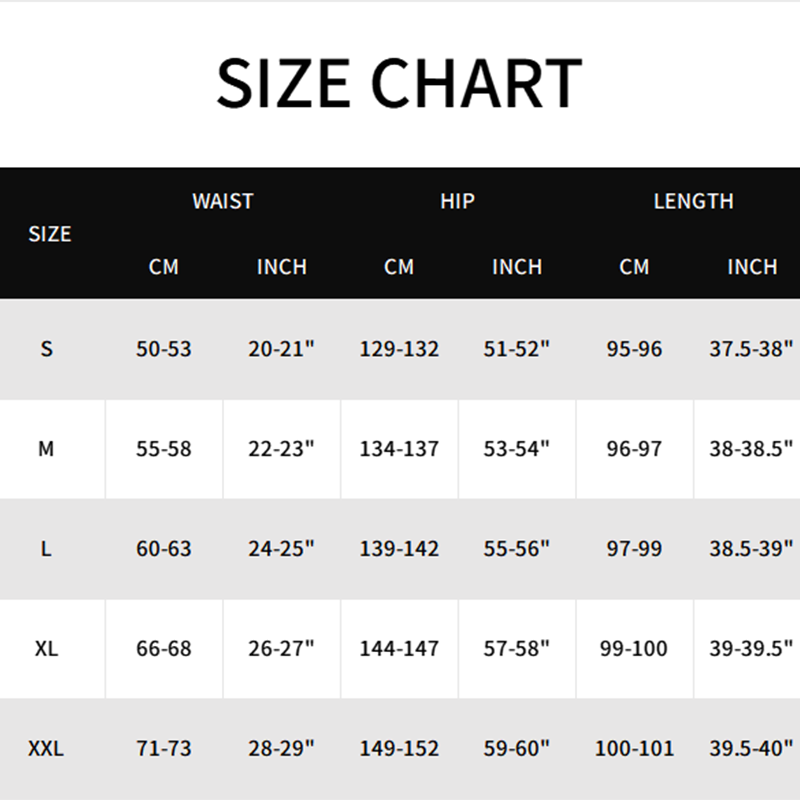Select the L size row label
This screenshot has width=800, height=800.
pos(46,549)
